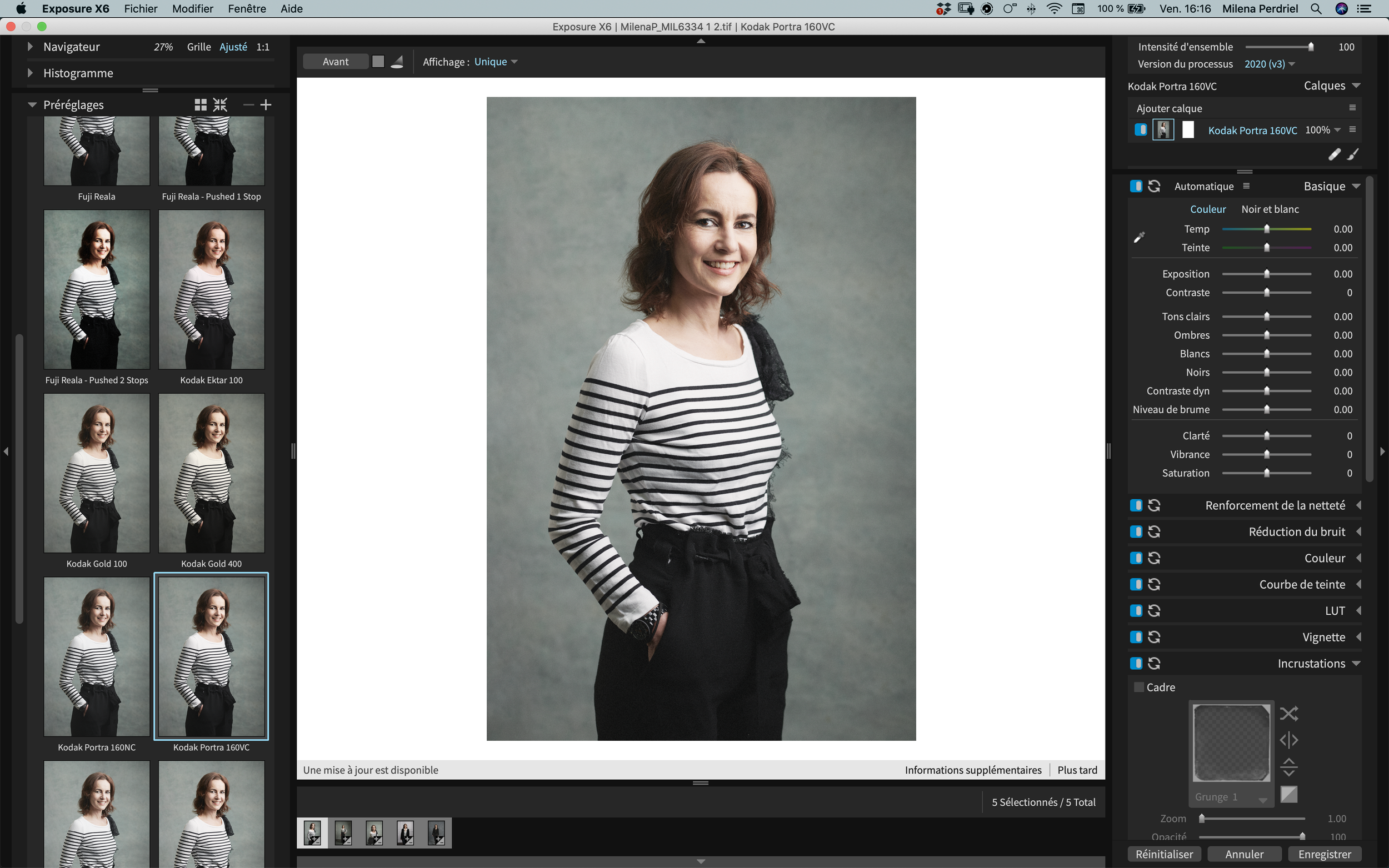The width and height of the screenshot is (1389, 868).
Task: Collapse the Calques panel
Action: click(x=1356, y=86)
